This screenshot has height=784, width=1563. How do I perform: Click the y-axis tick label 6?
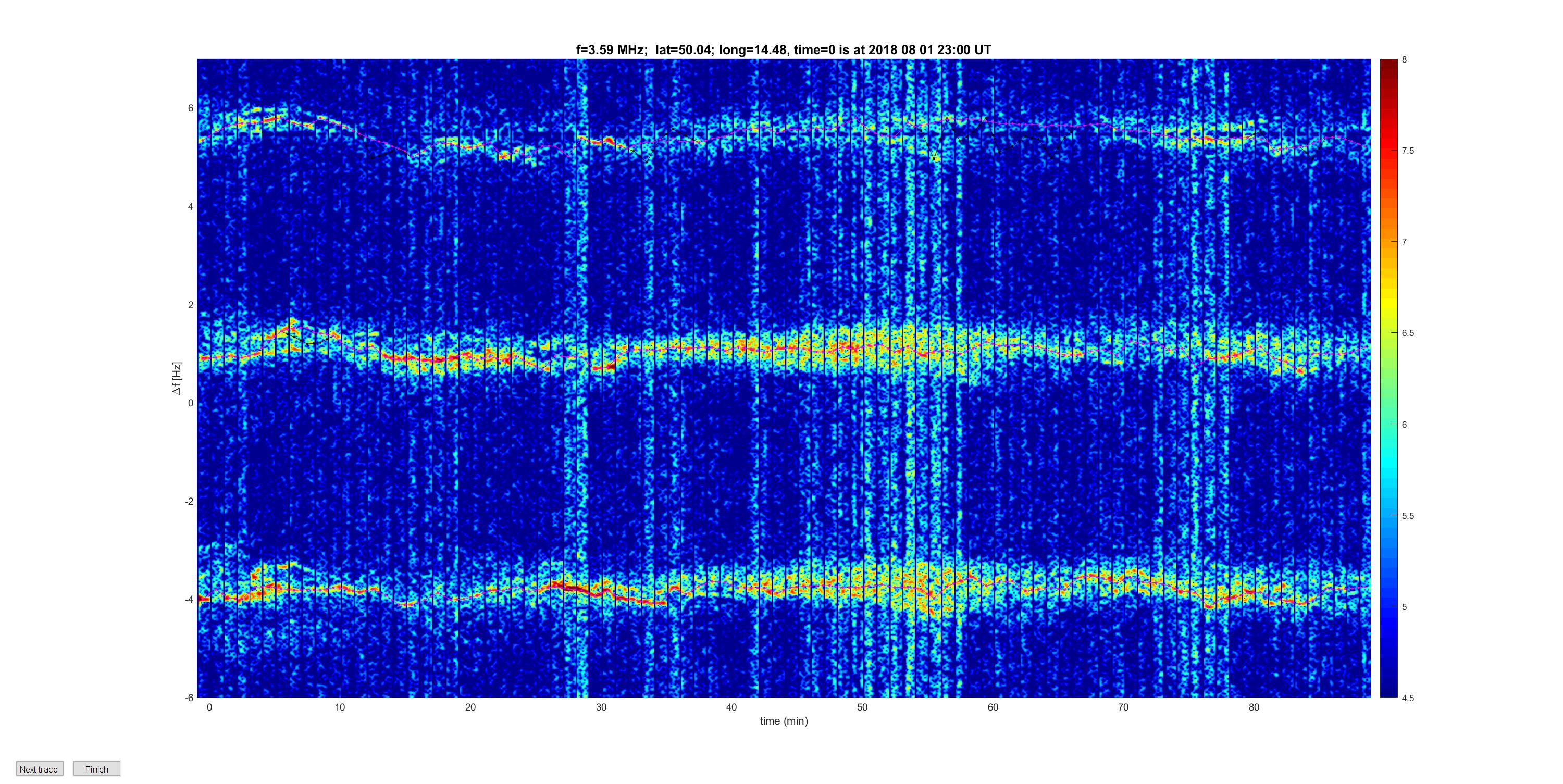(191, 108)
